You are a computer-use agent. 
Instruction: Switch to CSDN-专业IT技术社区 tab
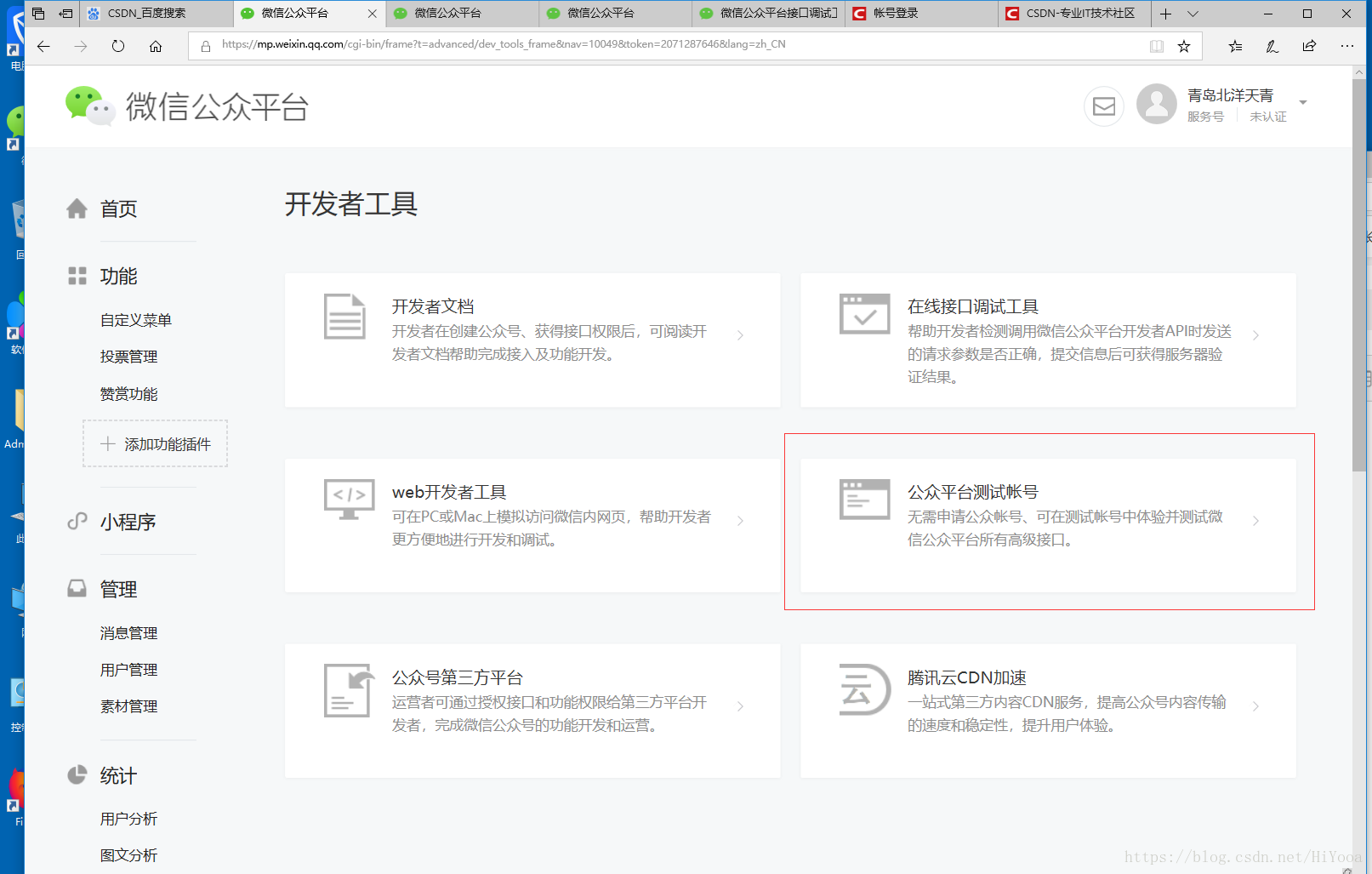[x=1075, y=14]
